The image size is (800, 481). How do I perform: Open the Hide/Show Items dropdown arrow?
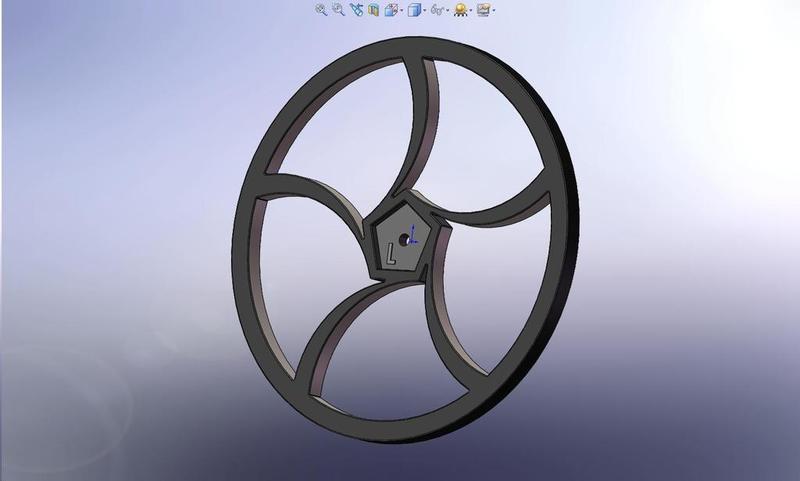point(447,10)
